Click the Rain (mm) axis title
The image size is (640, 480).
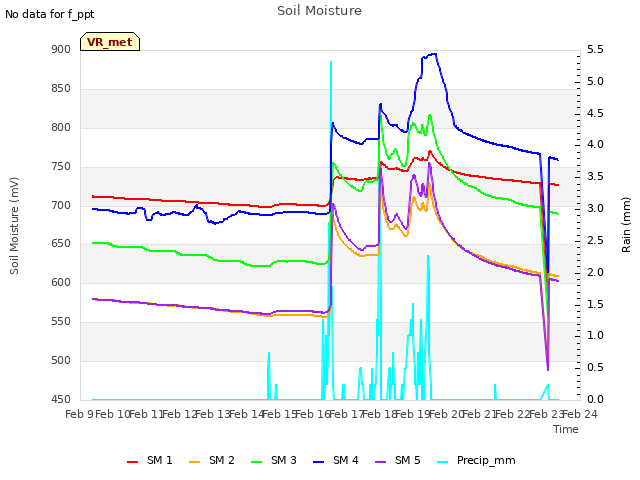(x=626, y=225)
